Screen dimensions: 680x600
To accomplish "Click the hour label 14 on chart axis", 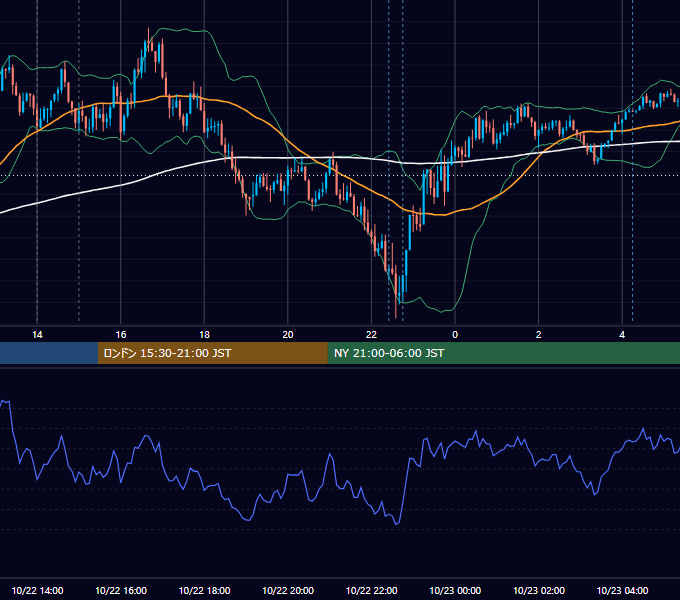I will (37, 335).
